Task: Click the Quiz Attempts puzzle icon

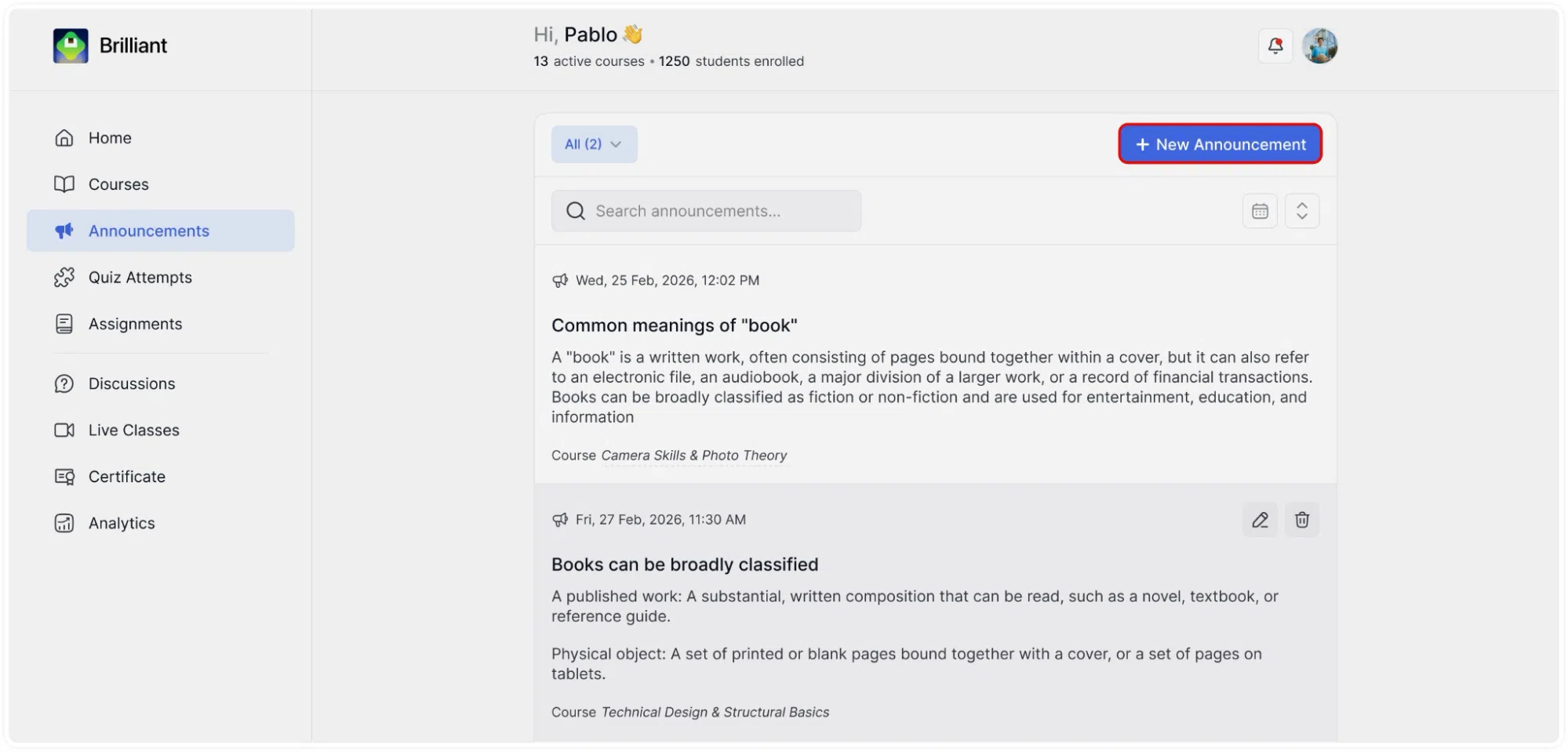Action: pyautogui.click(x=64, y=278)
